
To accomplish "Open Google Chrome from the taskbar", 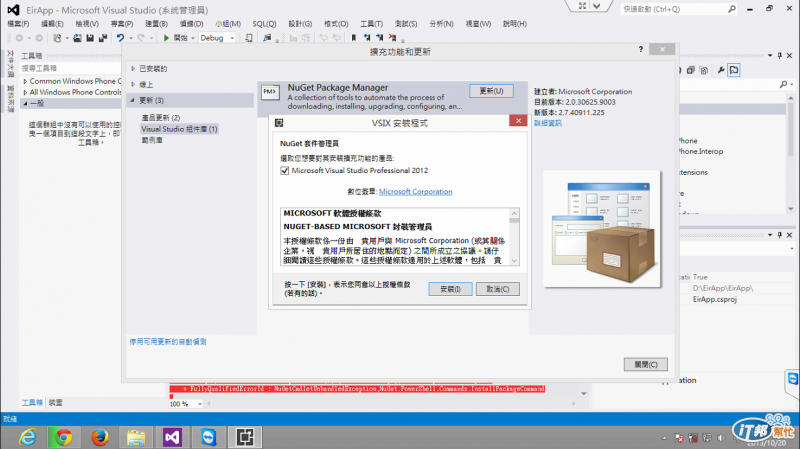I will pyautogui.click(x=63, y=437).
